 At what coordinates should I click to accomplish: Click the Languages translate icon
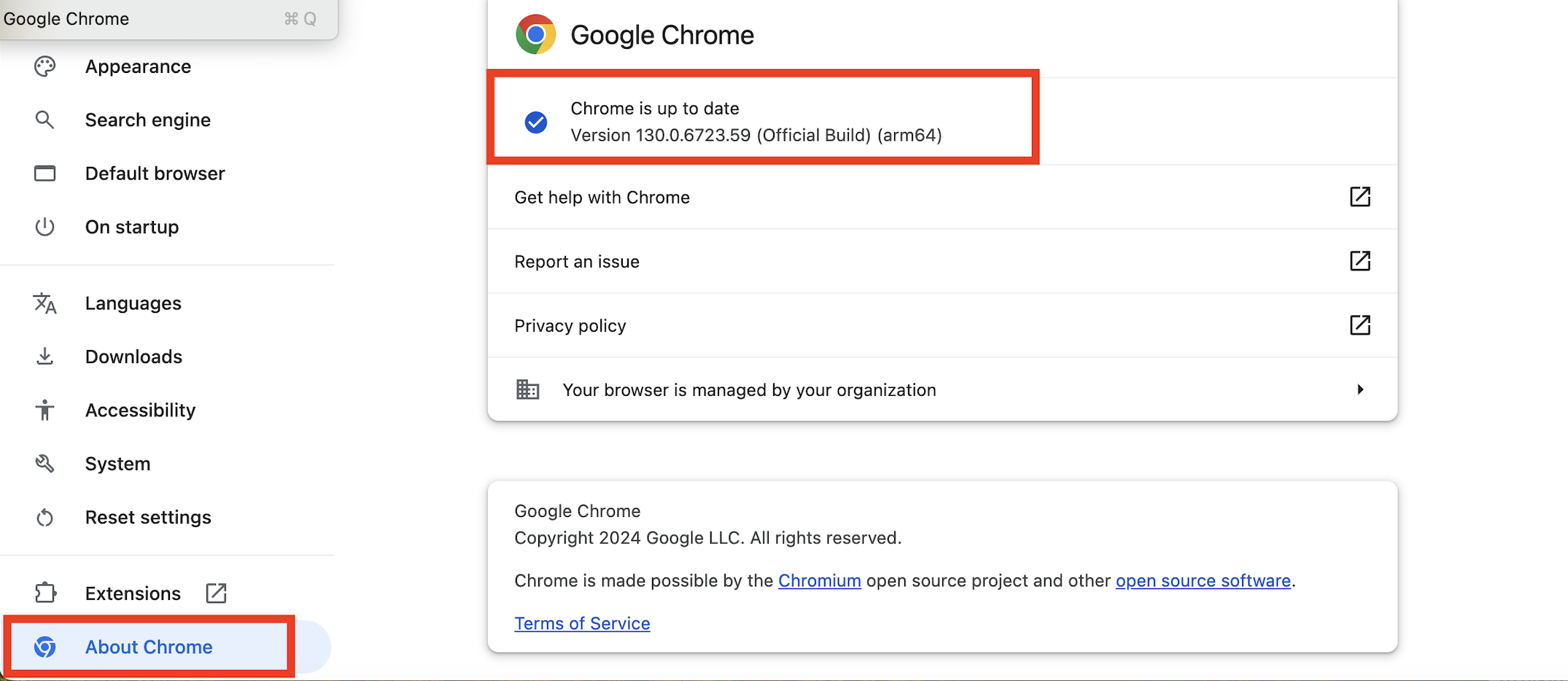[44, 303]
